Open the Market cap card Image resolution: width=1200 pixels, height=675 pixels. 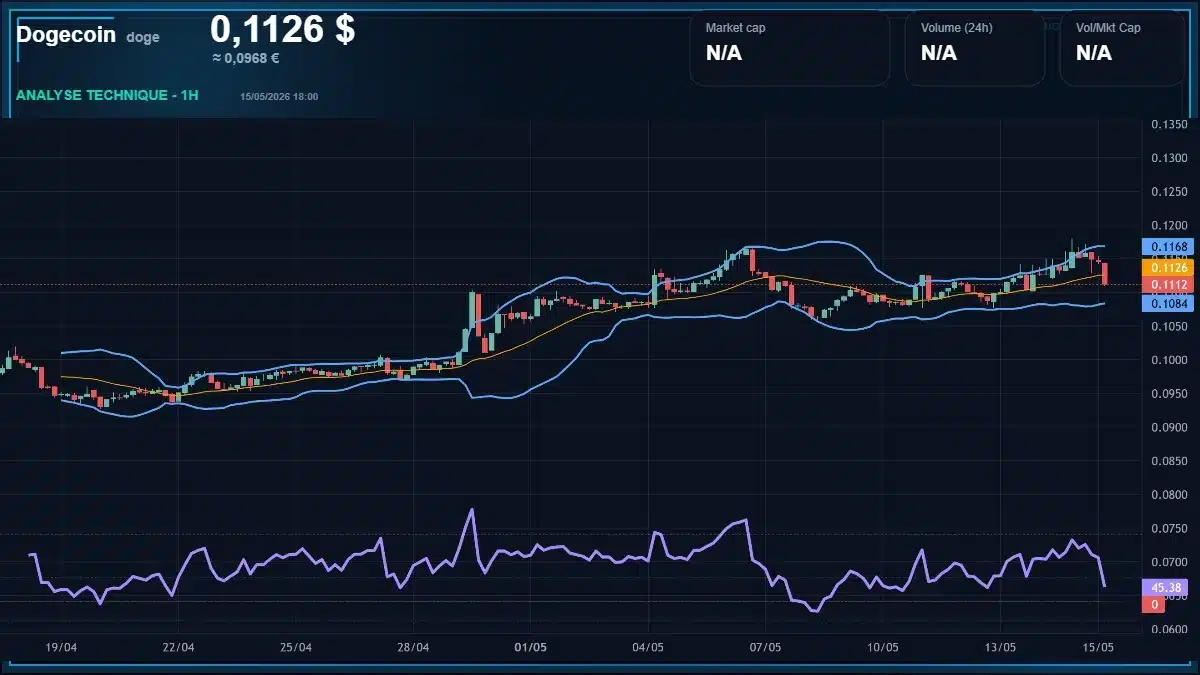790,48
